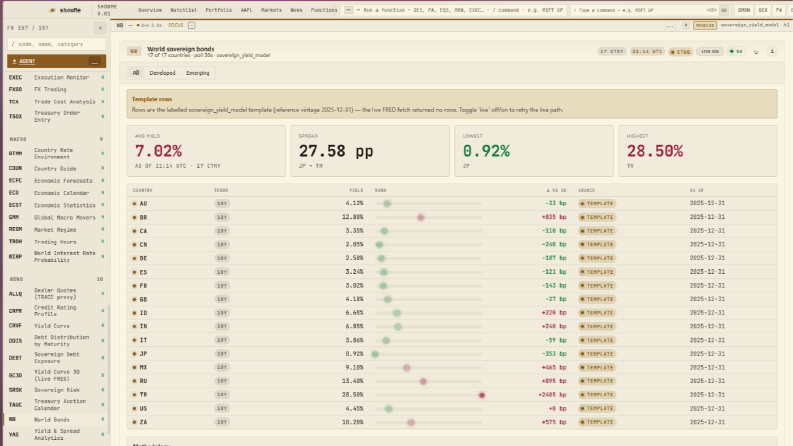
Task: Collapse the BOND section header
Action: click(x=56, y=279)
